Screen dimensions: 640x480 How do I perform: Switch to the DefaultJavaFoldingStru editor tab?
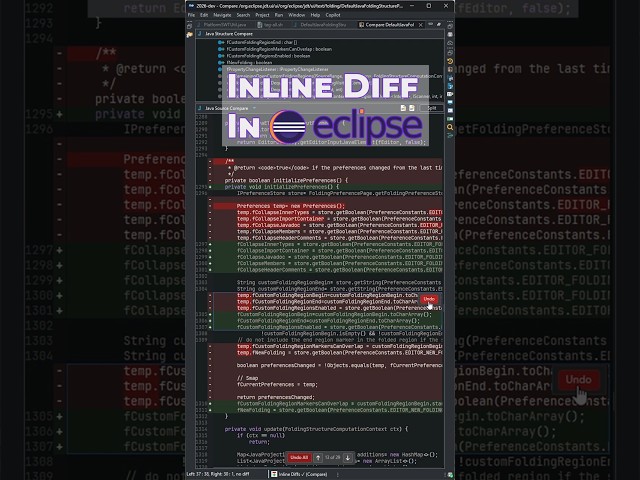(x=320, y=25)
